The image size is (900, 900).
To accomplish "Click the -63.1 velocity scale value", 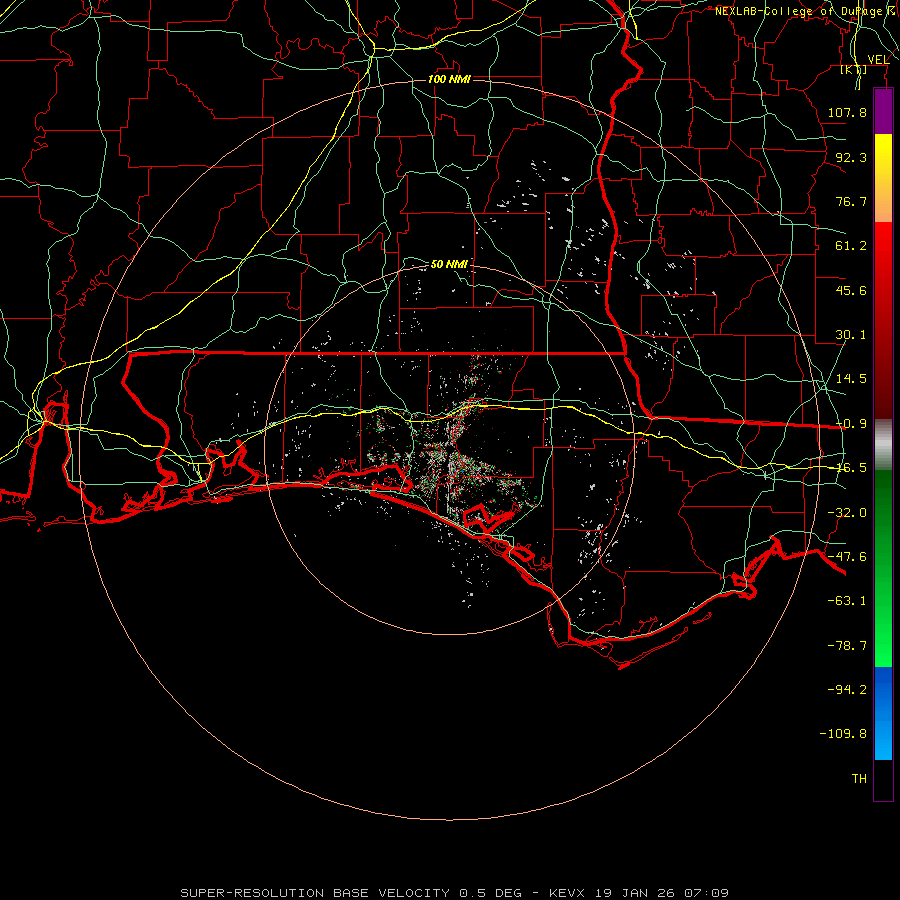I will click(847, 601).
